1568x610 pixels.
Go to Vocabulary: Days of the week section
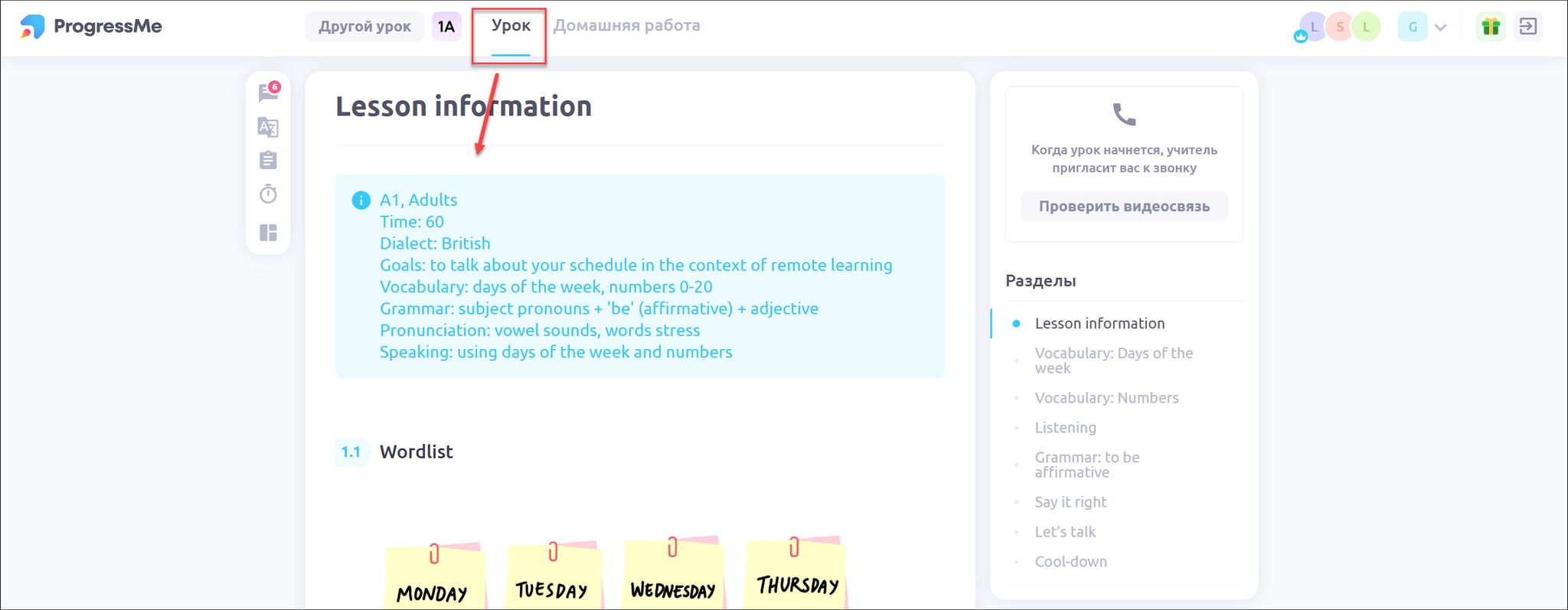(x=1114, y=360)
